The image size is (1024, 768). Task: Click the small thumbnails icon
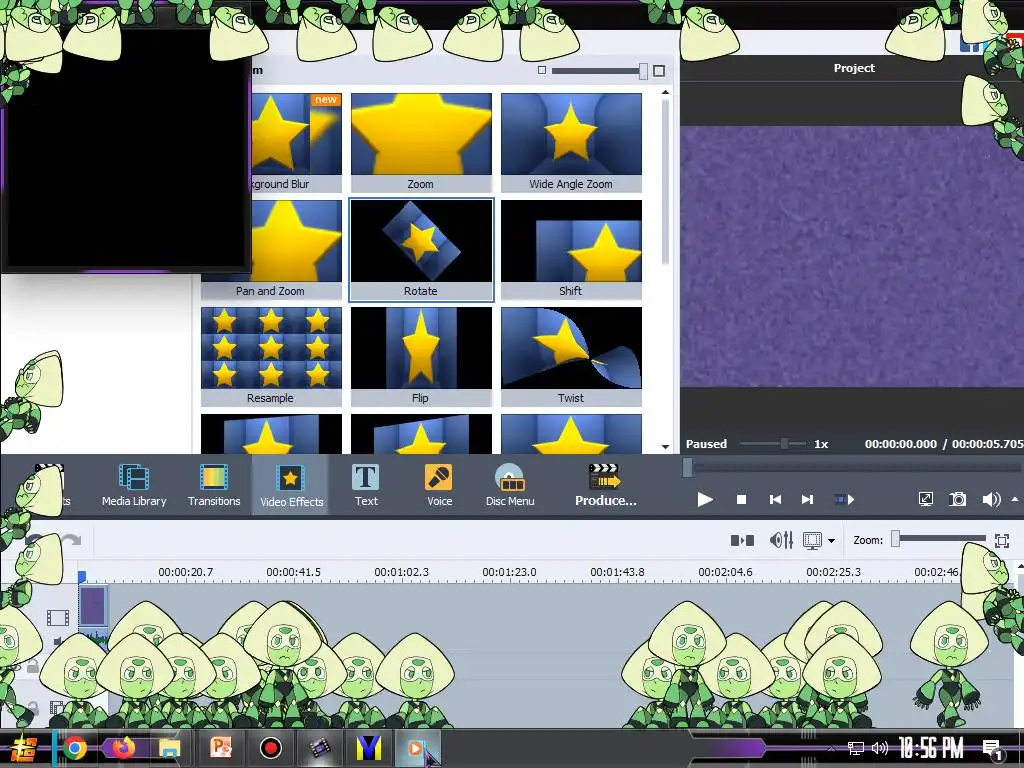click(541, 70)
